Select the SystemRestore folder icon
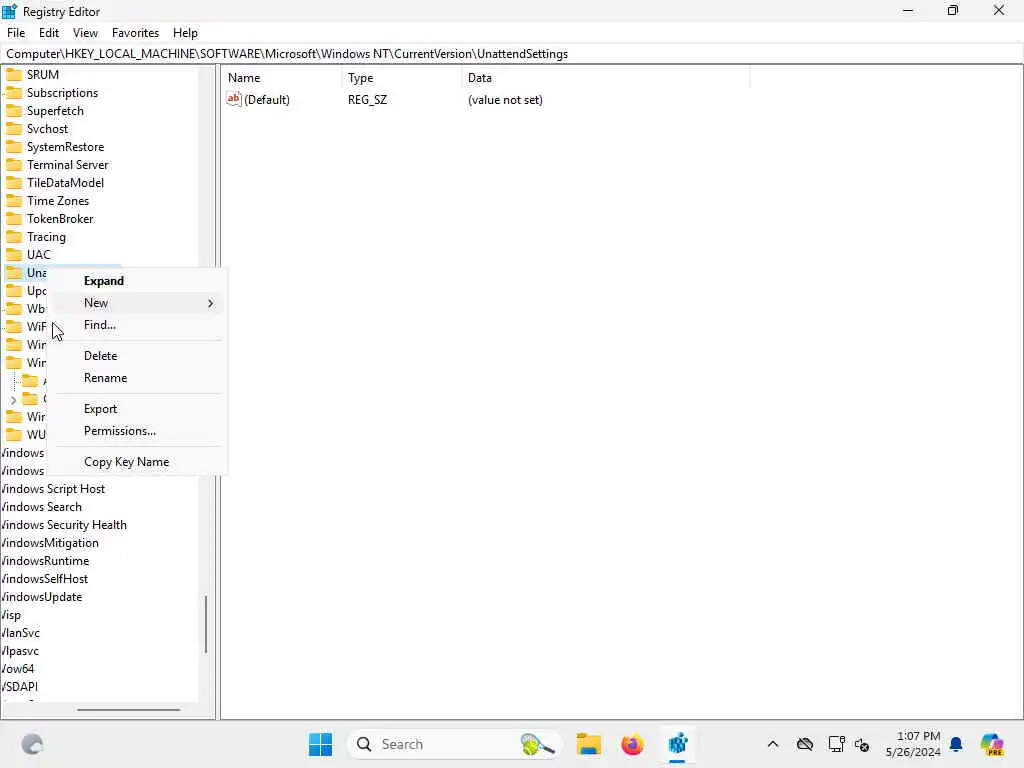This screenshot has height=768, width=1024. click(x=14, y=146)
